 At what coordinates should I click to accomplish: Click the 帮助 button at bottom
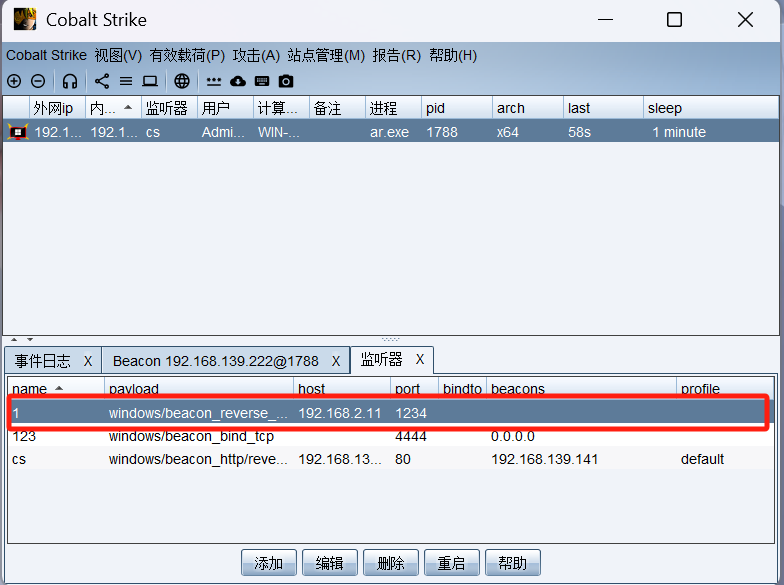513,563
